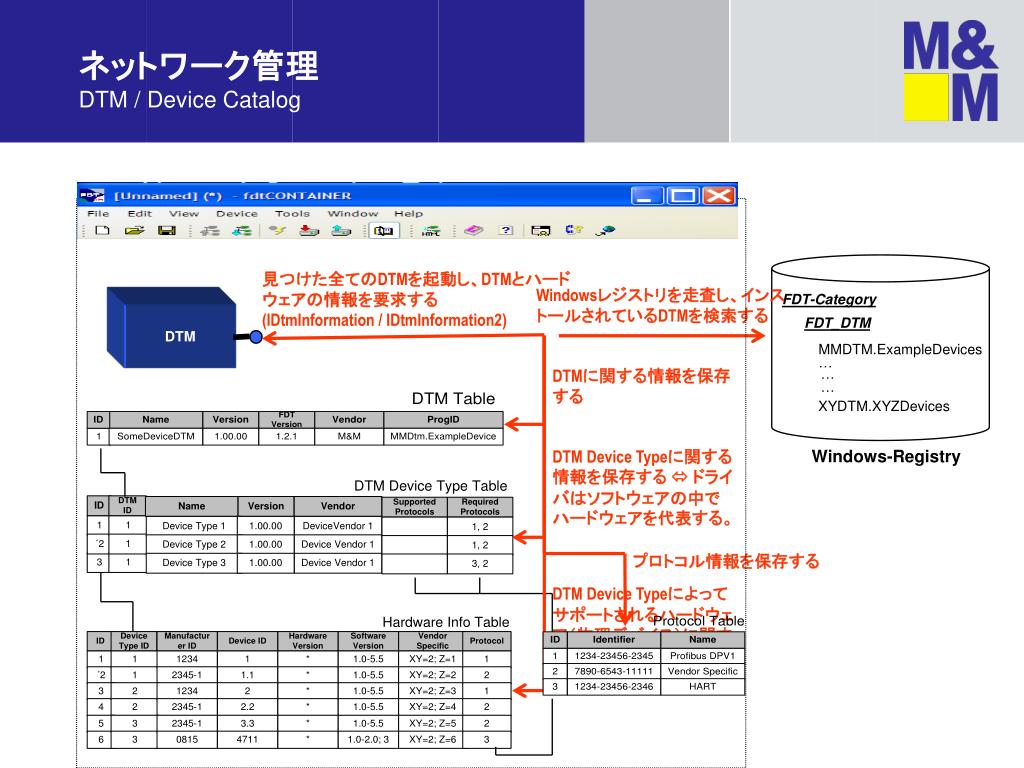Click the lightning bolt connect icon
1024x768 pixels.
pyautogui.click(x=278, y=231)
